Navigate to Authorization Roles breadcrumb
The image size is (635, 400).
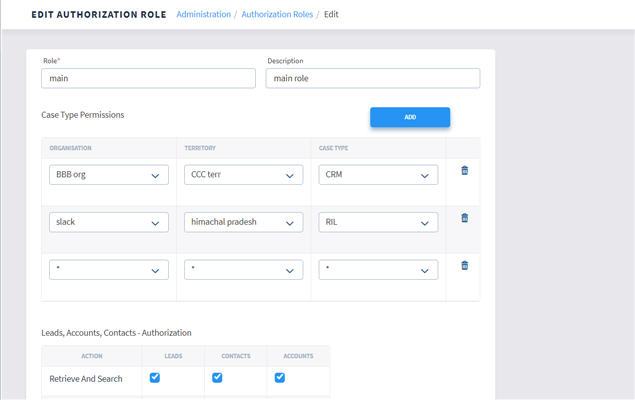click(x=277, y=15)
